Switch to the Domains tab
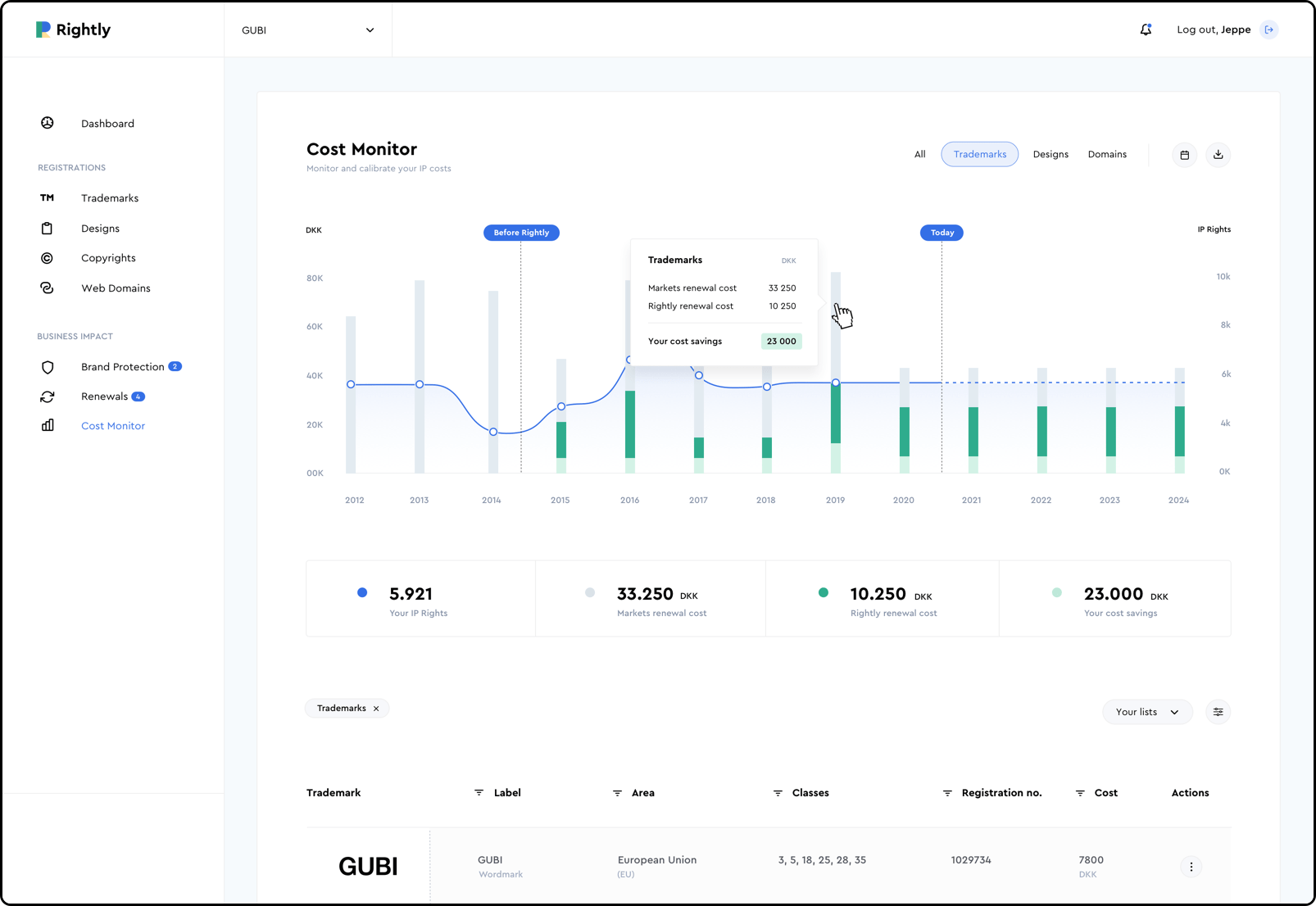Image resolution: width=1316 pixels, height=906 pixels. click(1107, 154)
